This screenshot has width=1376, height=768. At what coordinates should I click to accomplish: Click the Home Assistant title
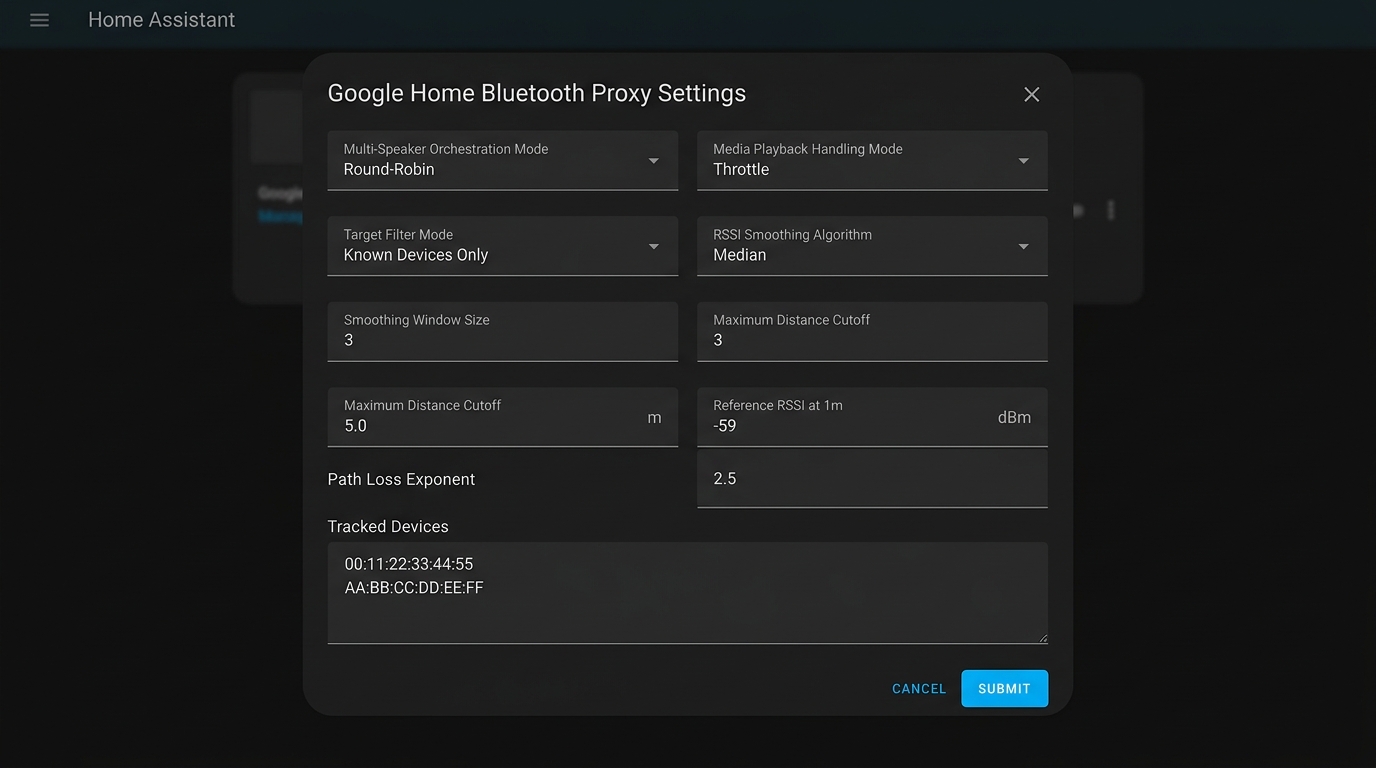(x=162, y=20)
